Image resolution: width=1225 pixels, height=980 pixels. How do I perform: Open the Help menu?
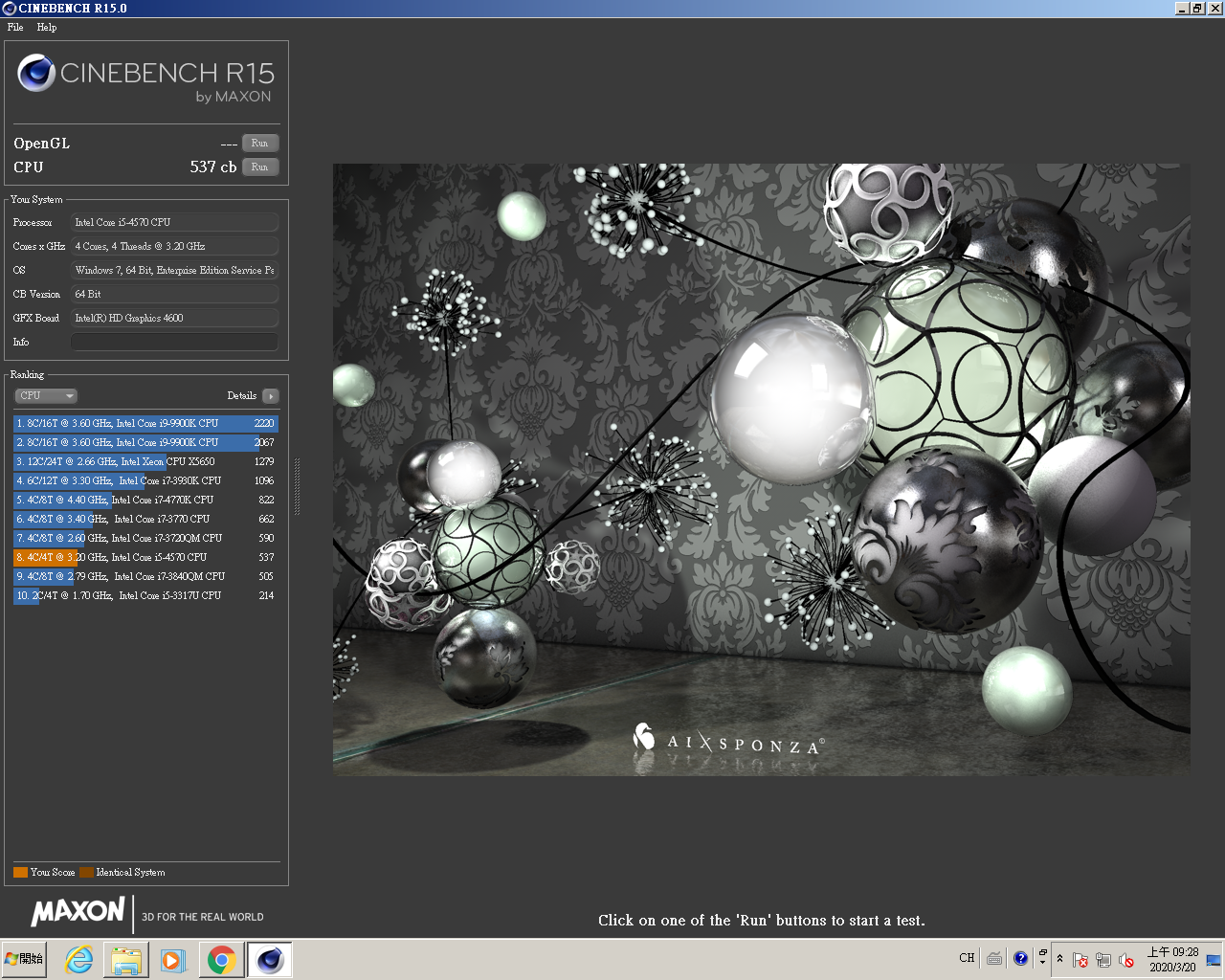point(47,27)
